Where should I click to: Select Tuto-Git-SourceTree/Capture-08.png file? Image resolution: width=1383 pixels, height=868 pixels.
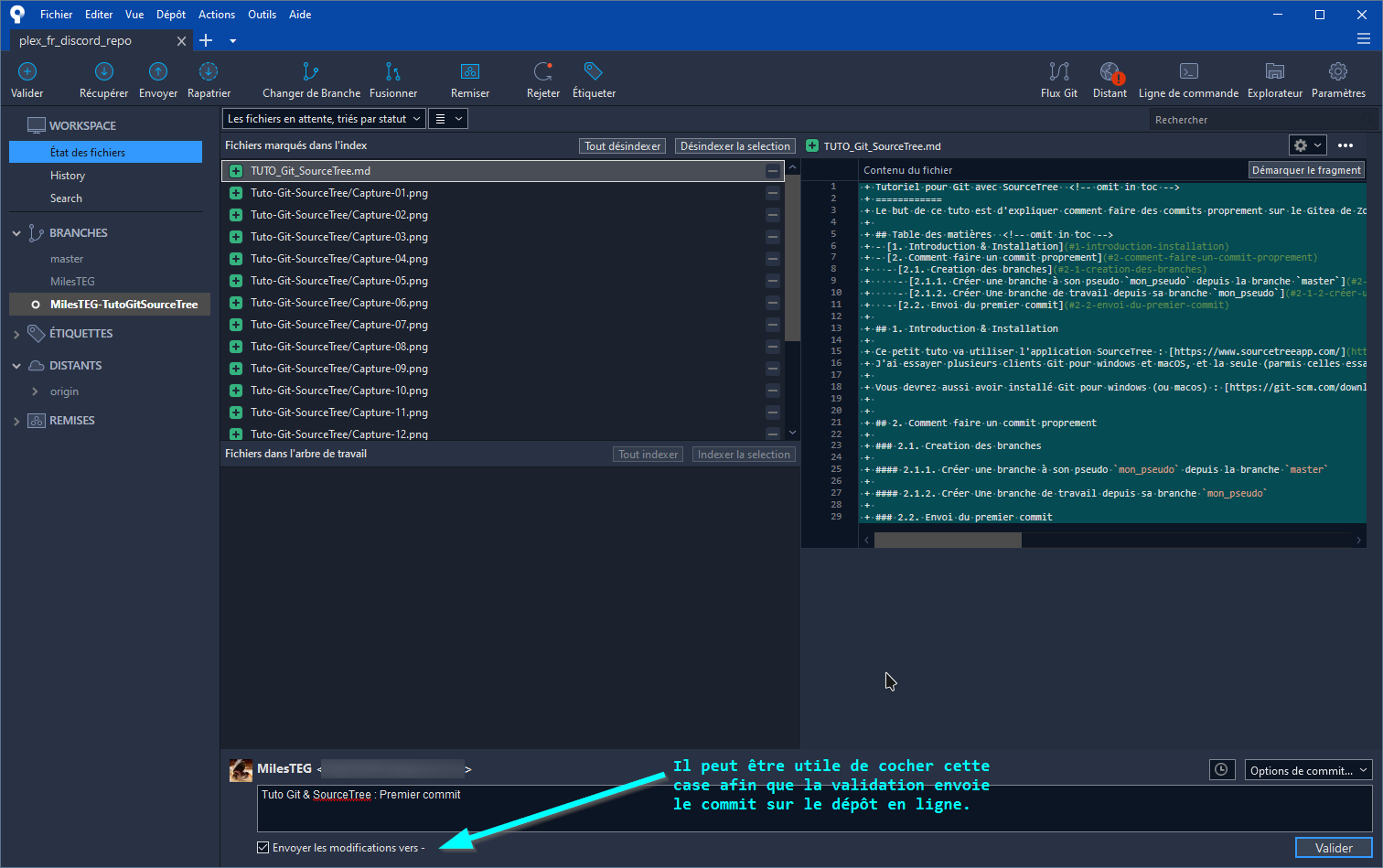pyautogui.click(x=501, y=347)
